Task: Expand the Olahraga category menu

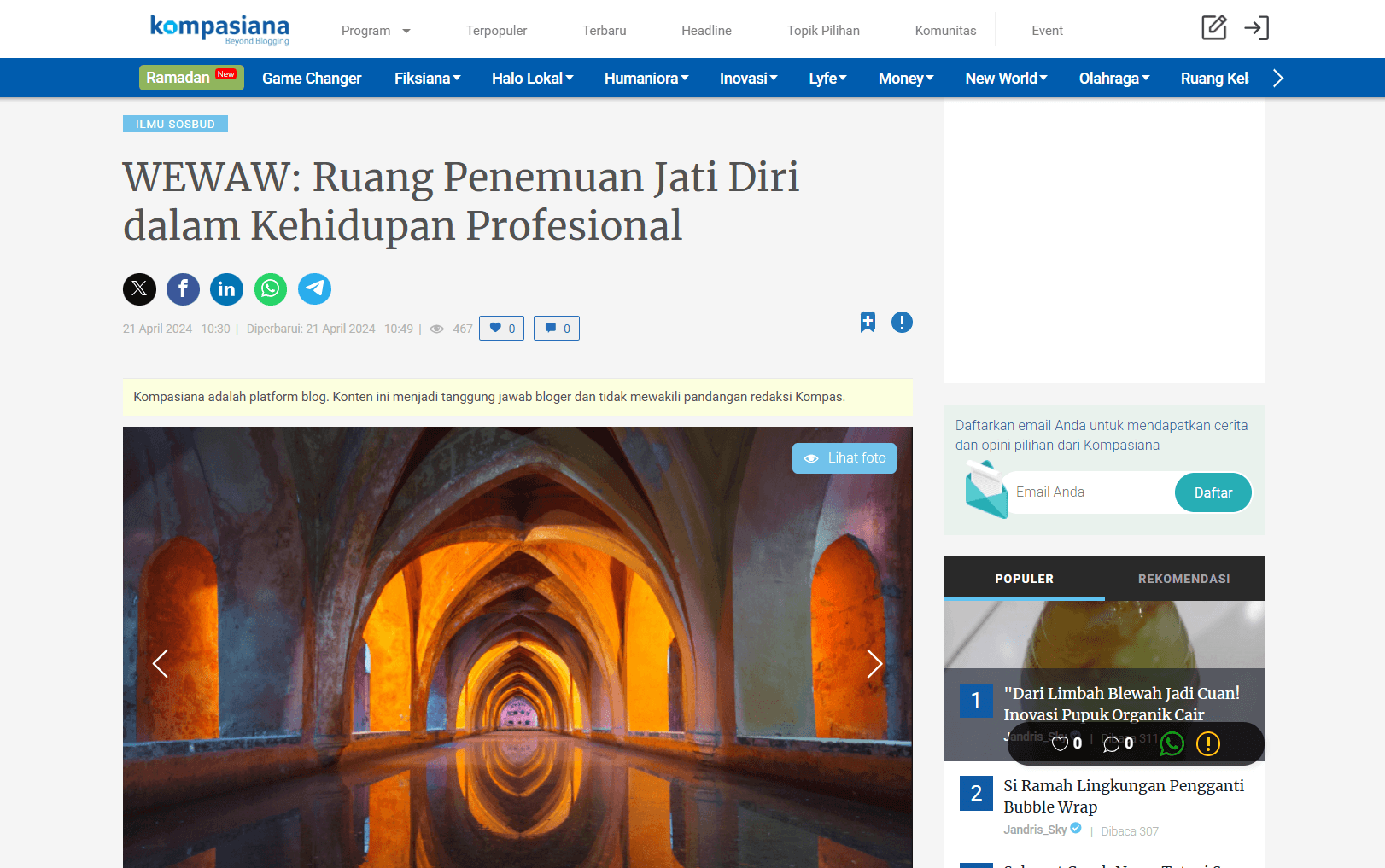Action: [1114, 79]
